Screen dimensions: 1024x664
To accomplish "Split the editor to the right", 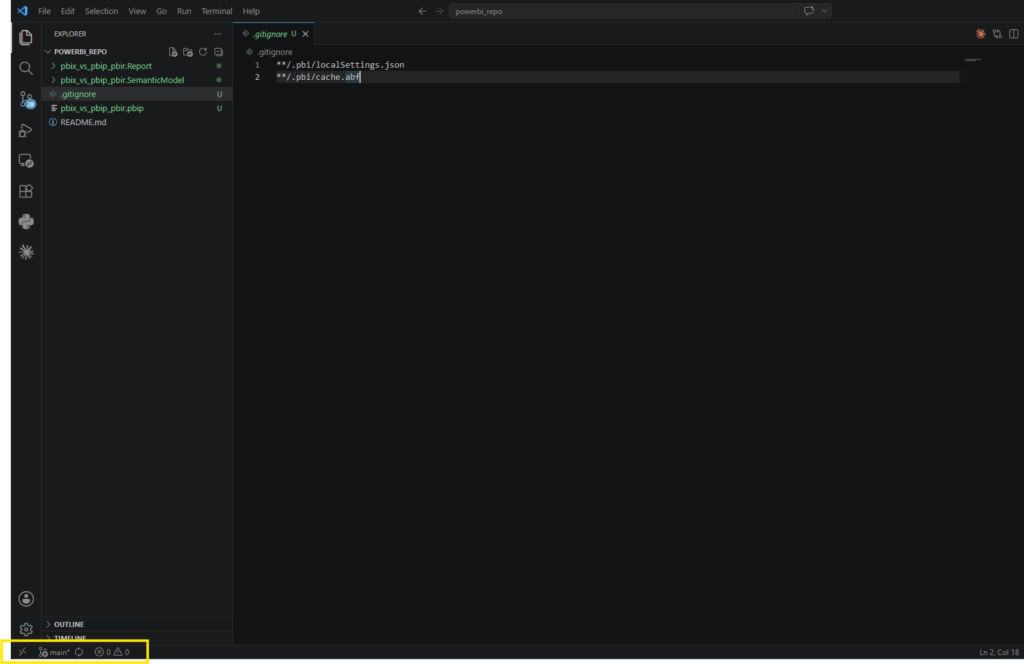I will point(1014,34).
